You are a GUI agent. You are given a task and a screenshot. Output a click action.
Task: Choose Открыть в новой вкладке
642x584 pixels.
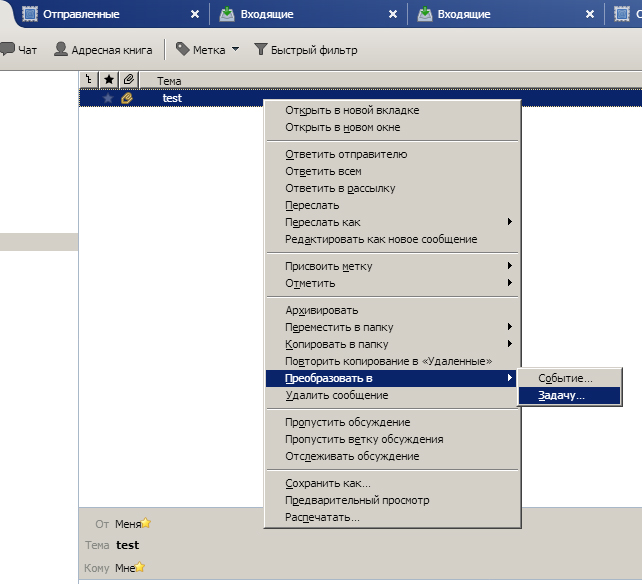(x=392, y=110)
